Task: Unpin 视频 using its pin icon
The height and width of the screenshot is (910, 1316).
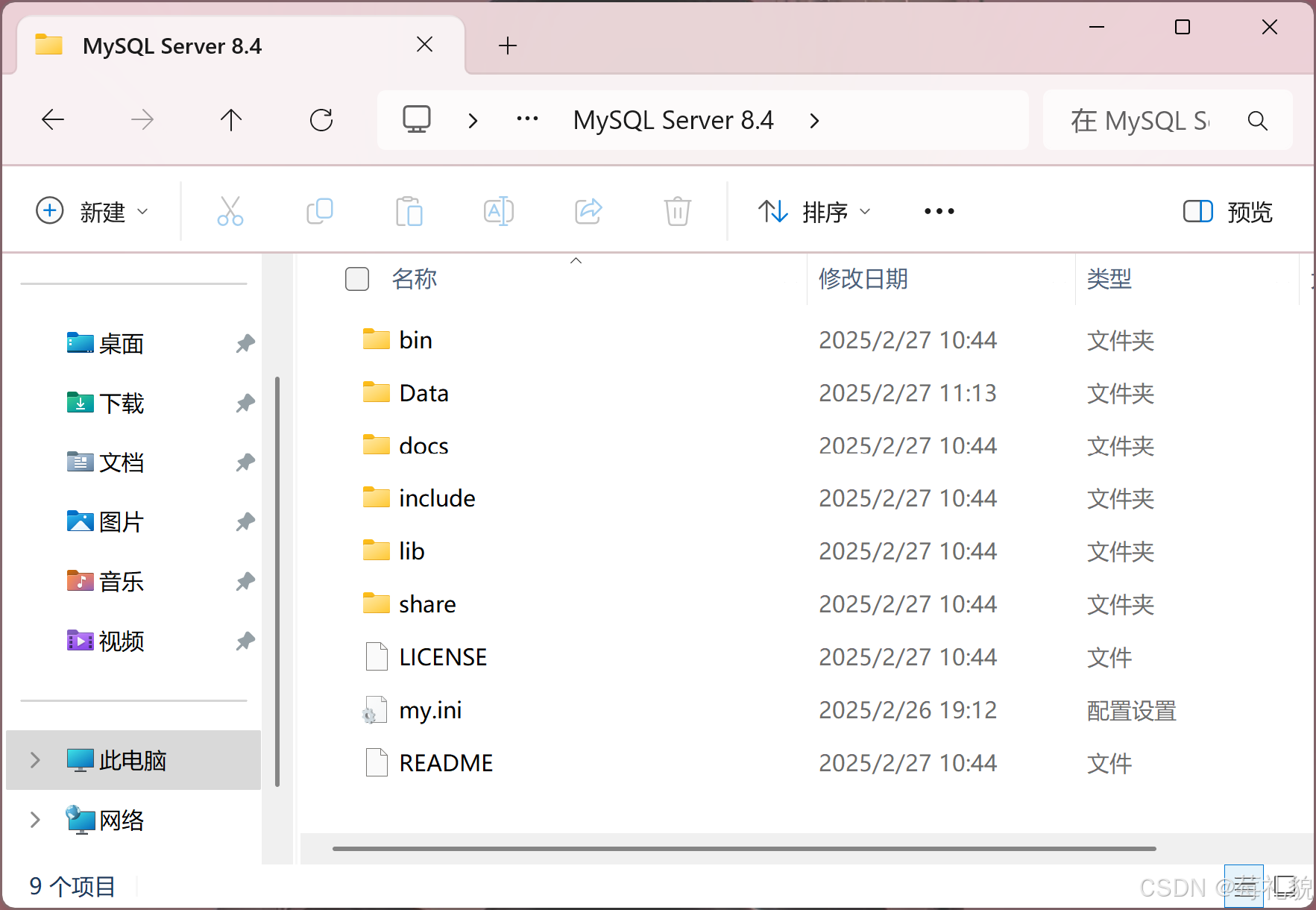Action: pos(245,641)
